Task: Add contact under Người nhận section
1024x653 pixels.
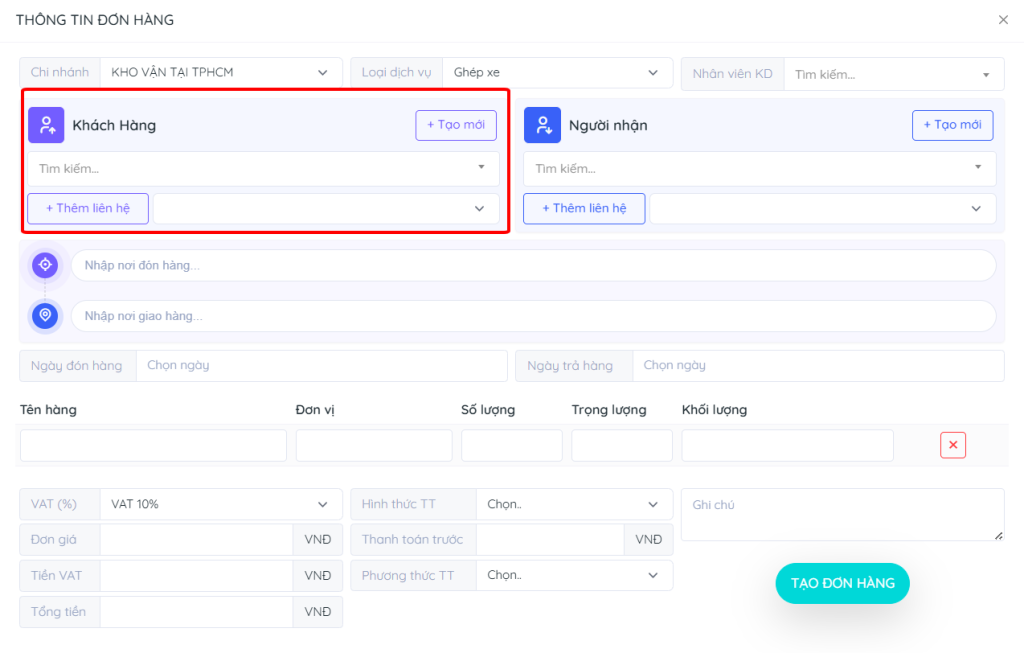Action: point(584,208)
